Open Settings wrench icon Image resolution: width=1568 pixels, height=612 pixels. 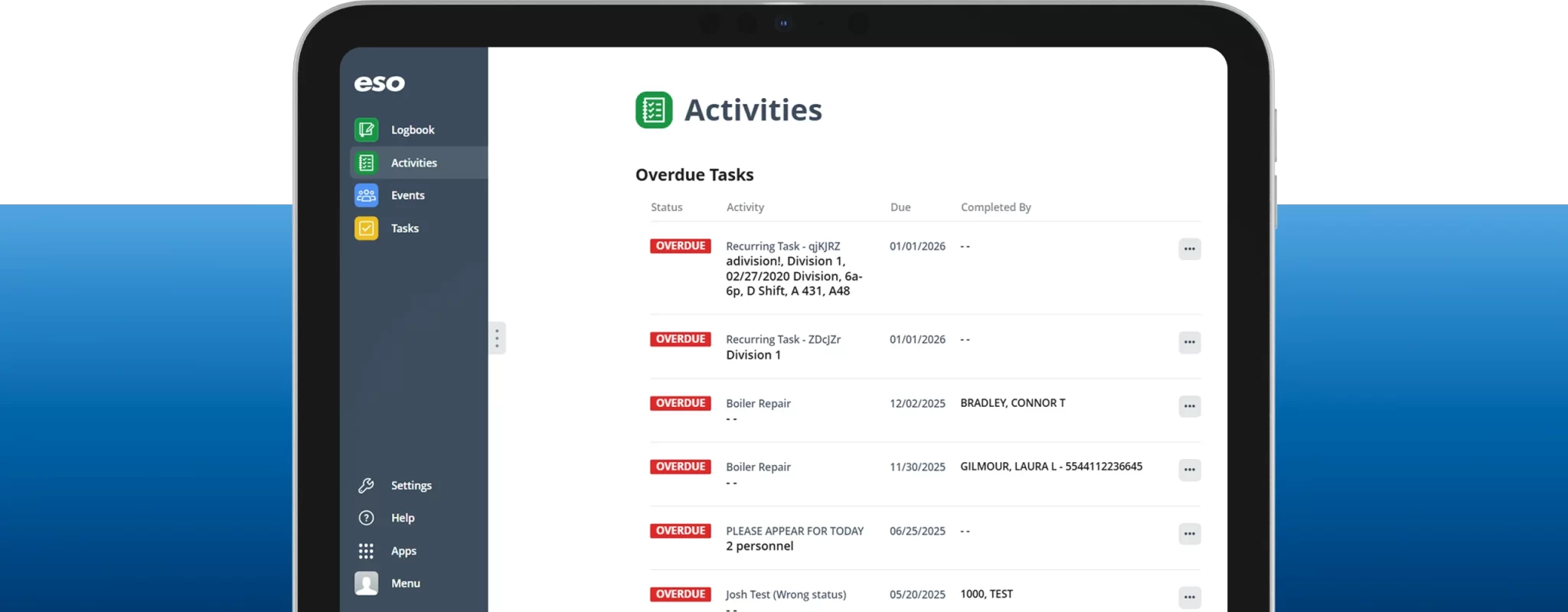pyautogui.click(x=366, y=486)
